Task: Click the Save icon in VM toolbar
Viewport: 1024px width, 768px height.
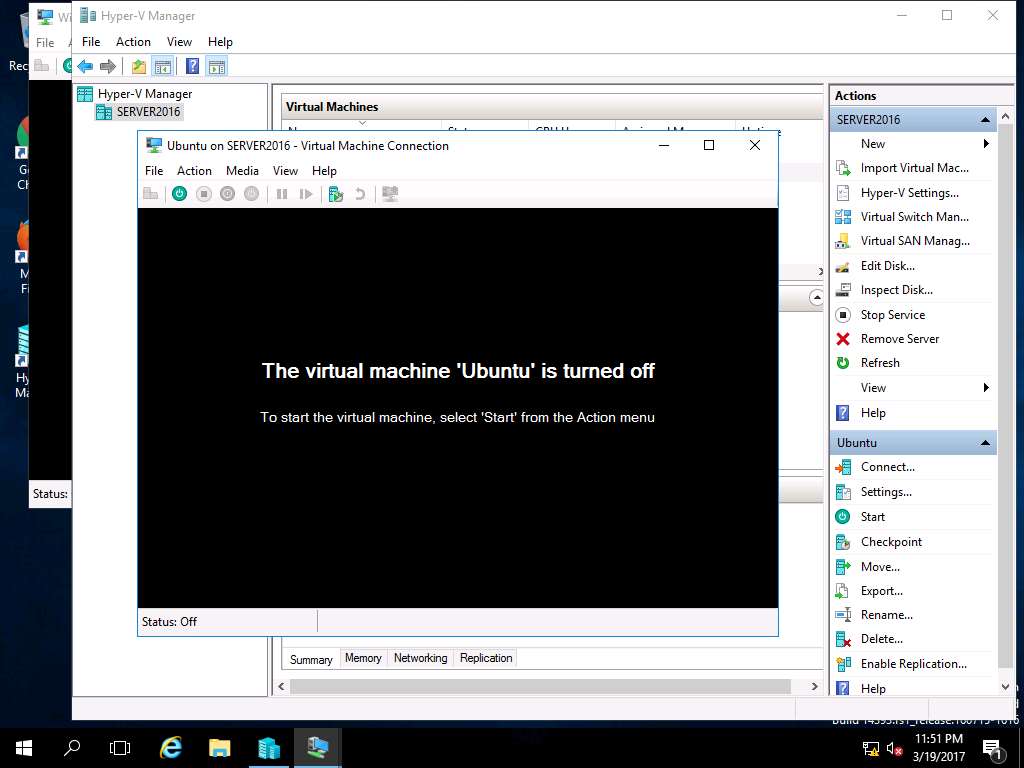Action: (251, 194)
